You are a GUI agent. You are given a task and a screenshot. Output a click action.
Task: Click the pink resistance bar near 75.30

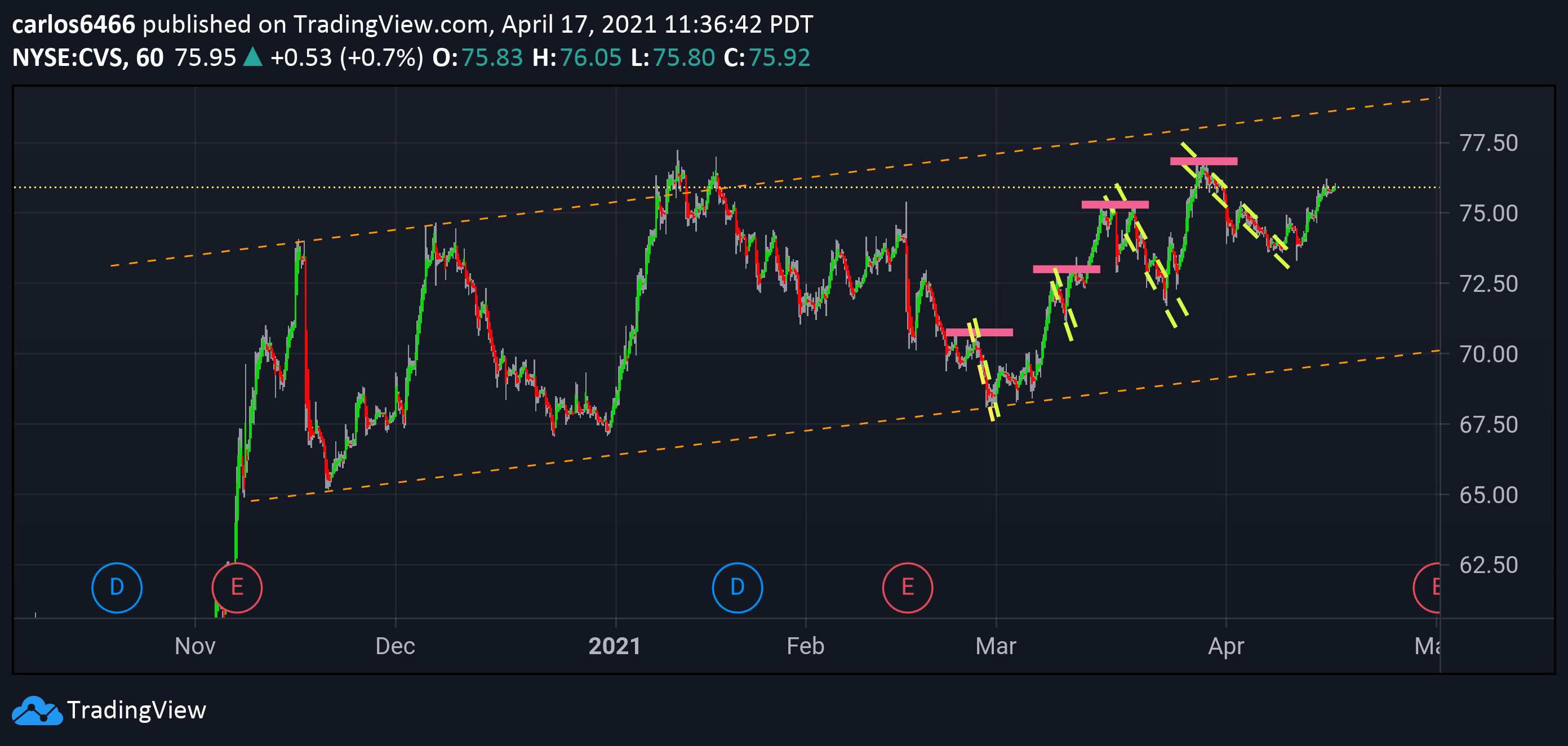tap(1115, 205)
